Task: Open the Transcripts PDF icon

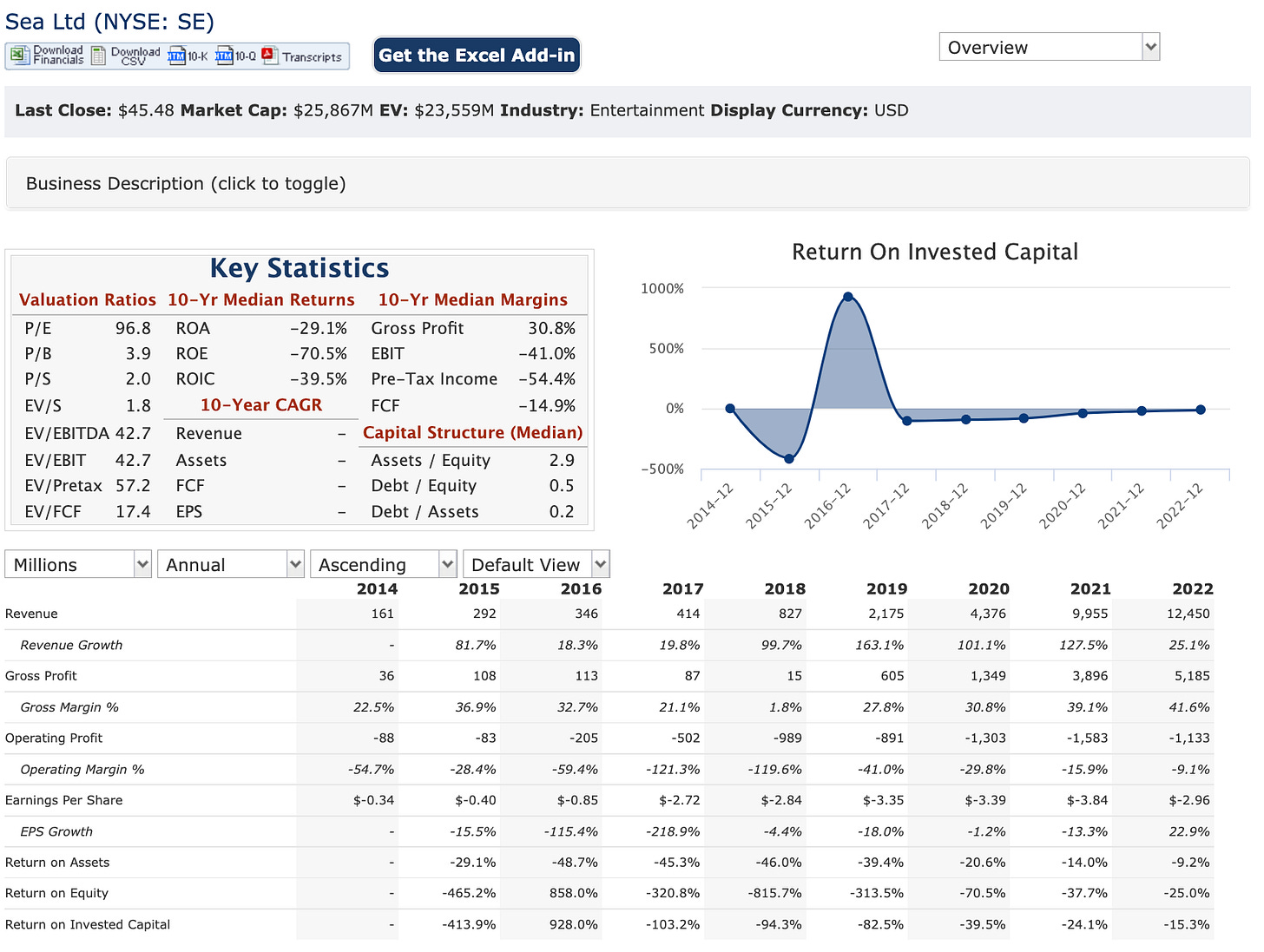Action: tap(302, 56)
